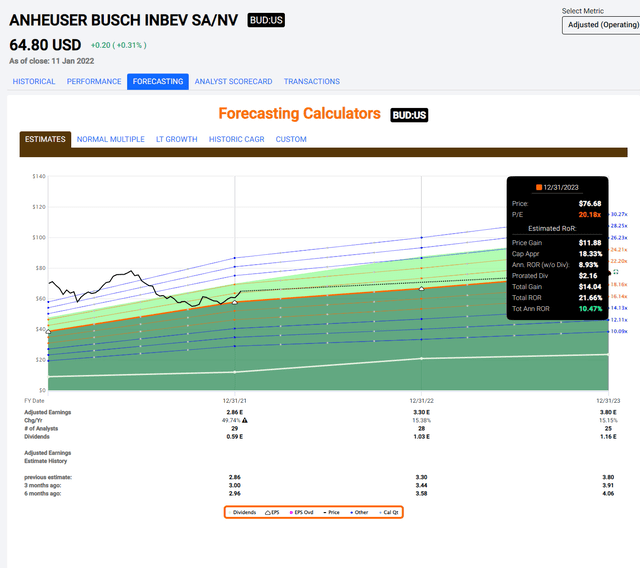
Task: Open the LT GROWTH calculator
Action: coord(177,139)
